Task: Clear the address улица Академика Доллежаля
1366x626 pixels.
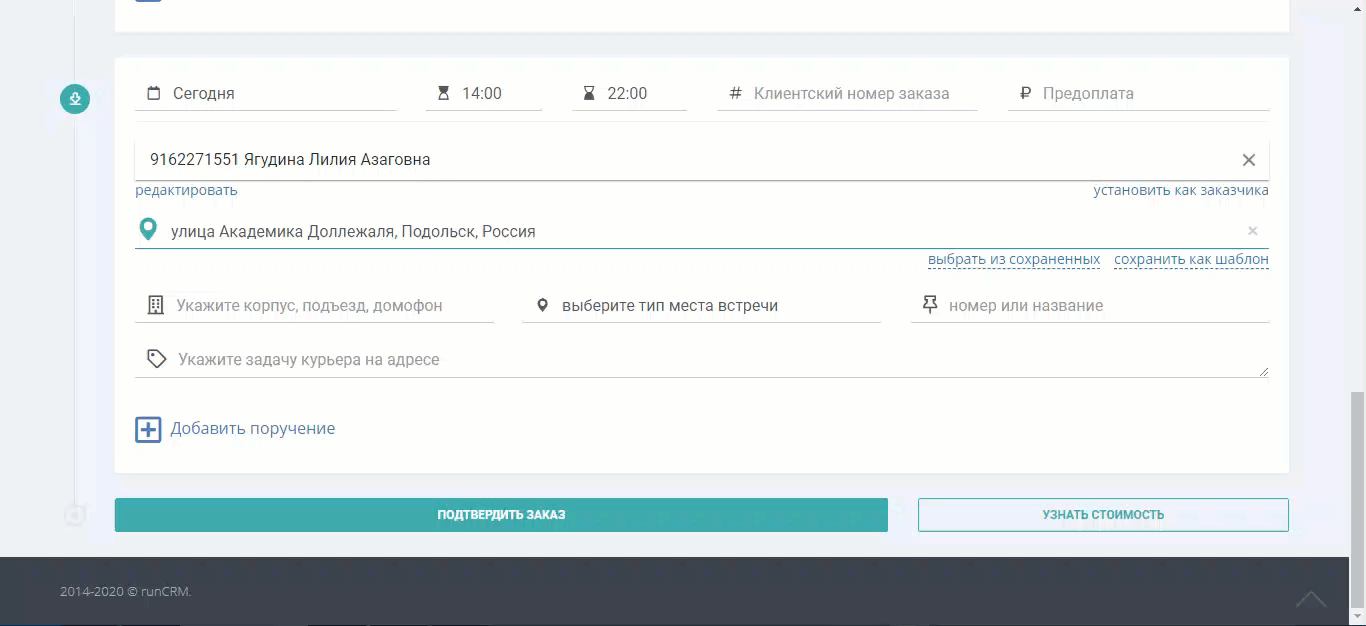Action: 1252,231
